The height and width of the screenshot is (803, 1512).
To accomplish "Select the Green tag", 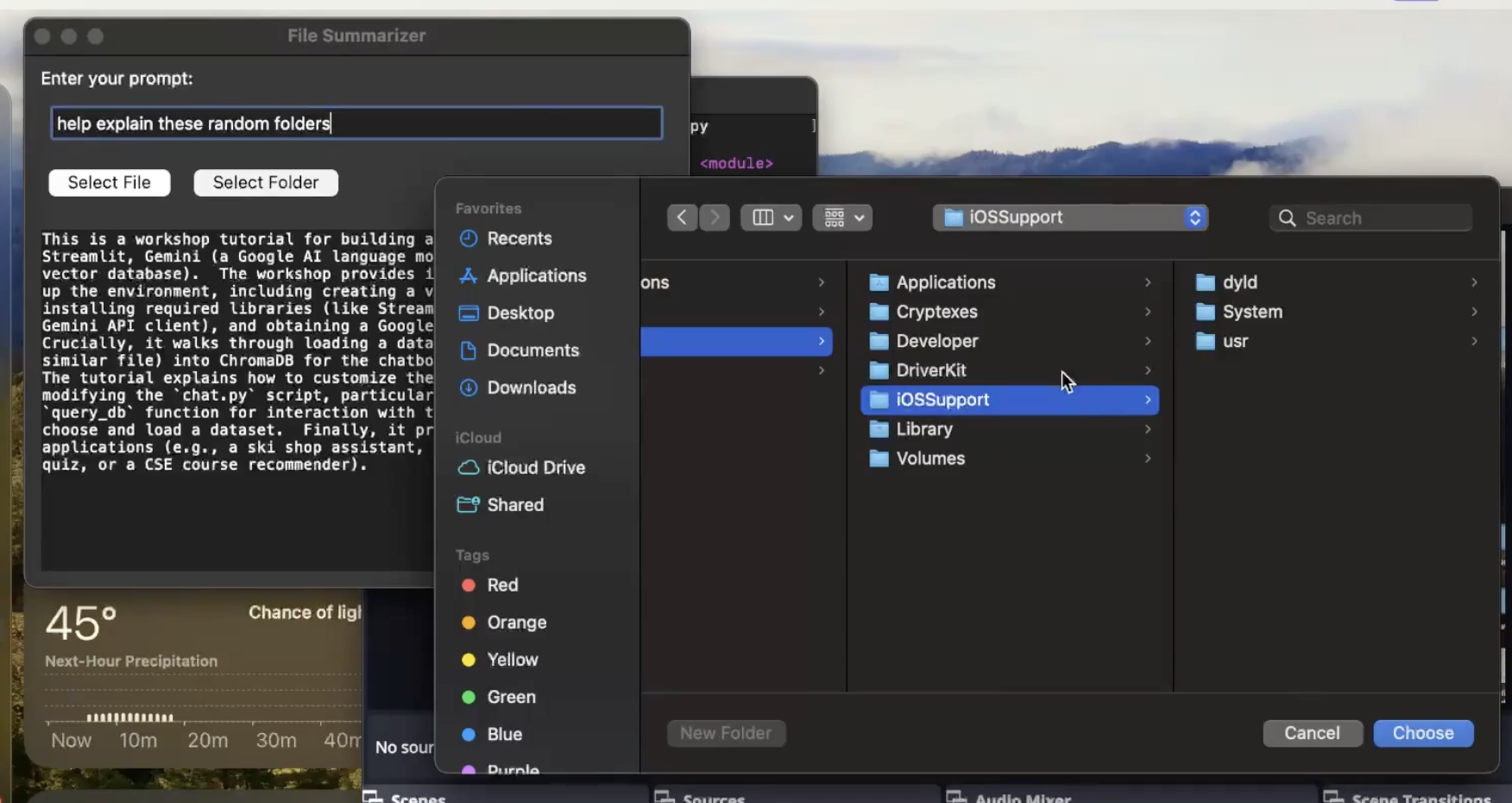I will 510,697.
